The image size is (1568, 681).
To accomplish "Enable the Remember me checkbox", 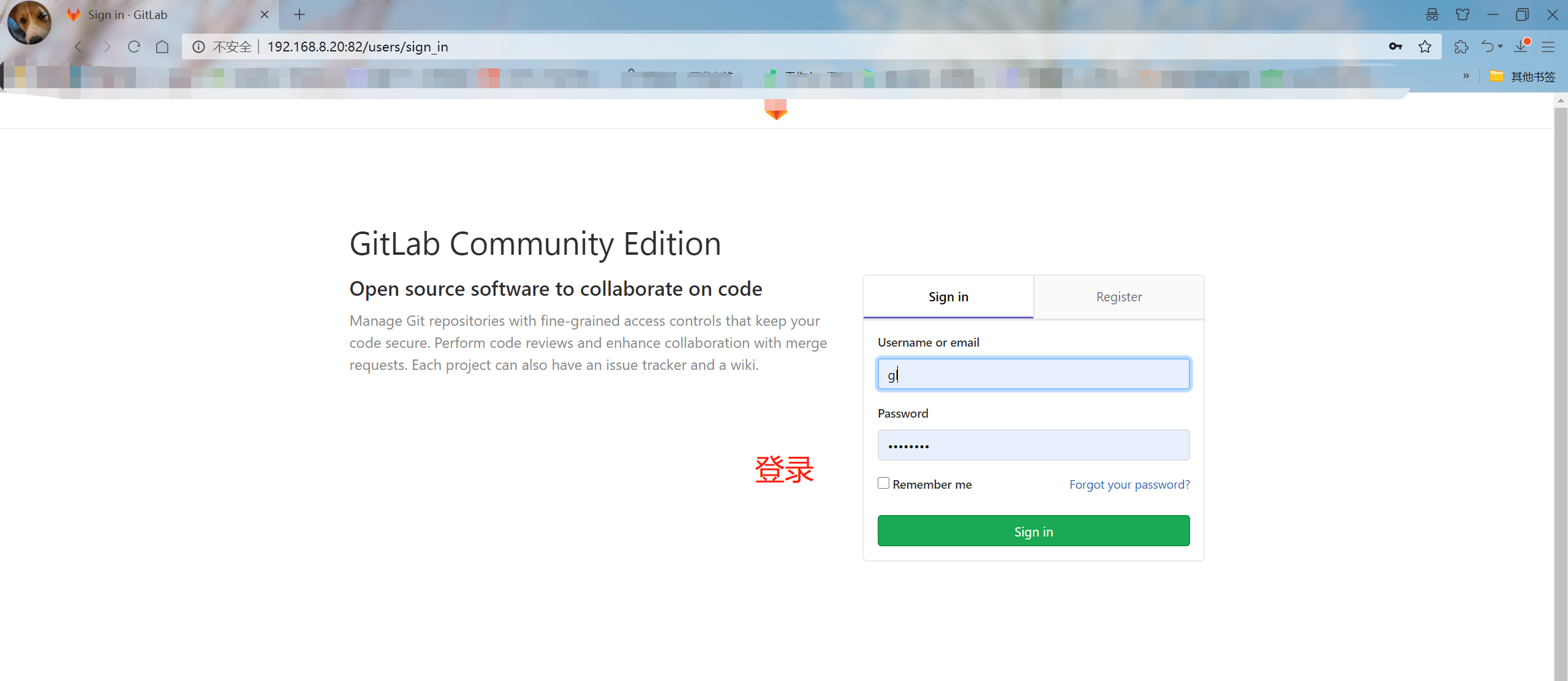I will (x=883, y=483).
